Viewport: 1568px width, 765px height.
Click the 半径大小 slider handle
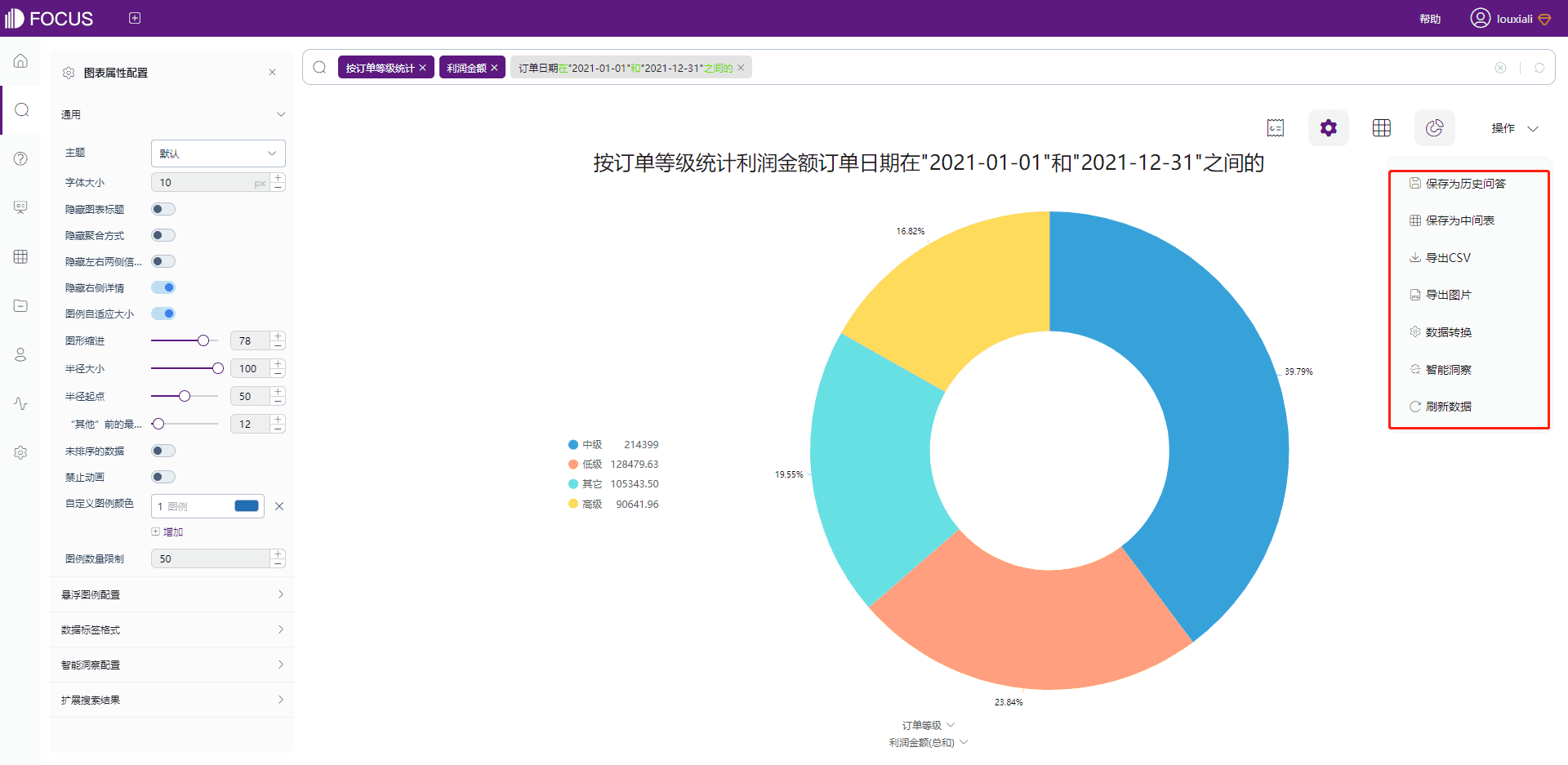(218, 368)
